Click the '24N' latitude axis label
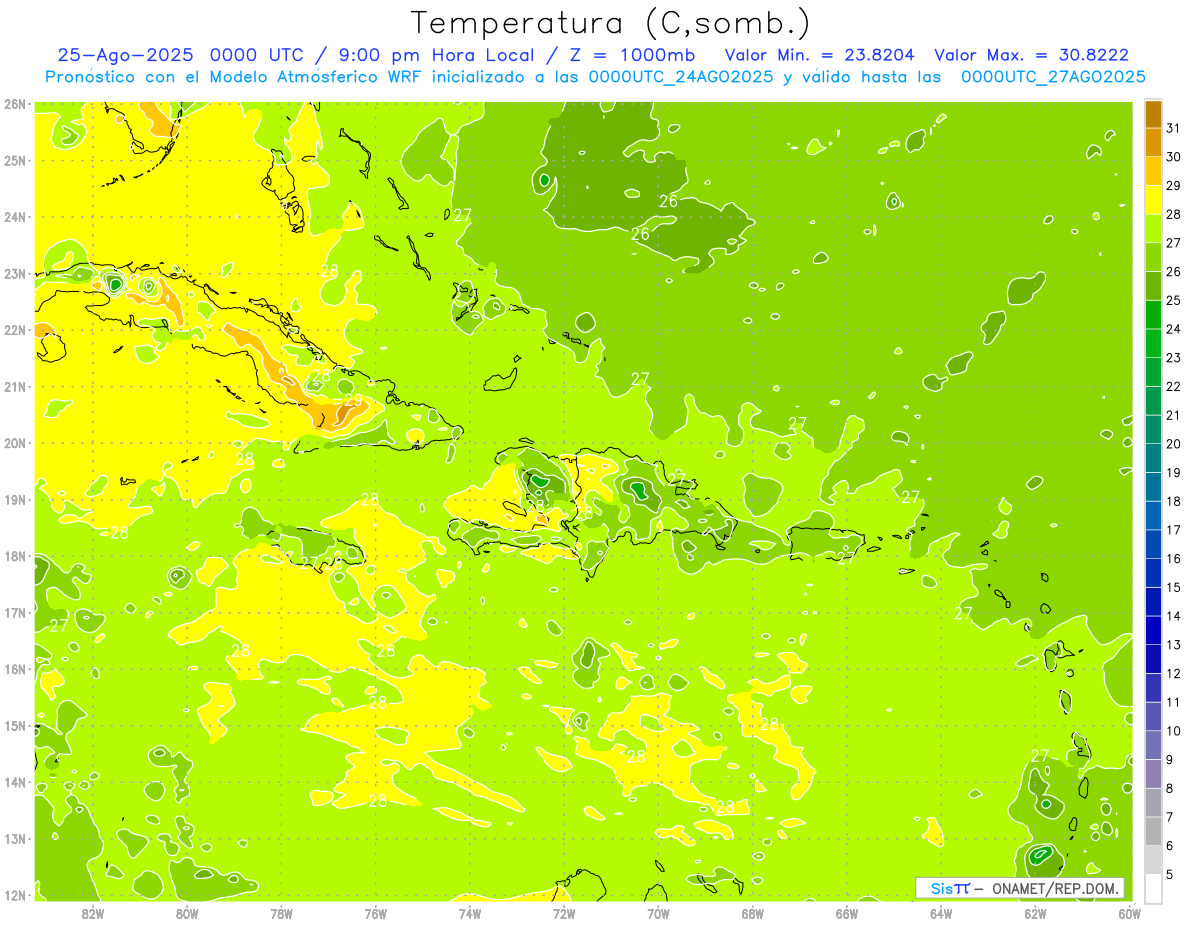 [15, 217]
